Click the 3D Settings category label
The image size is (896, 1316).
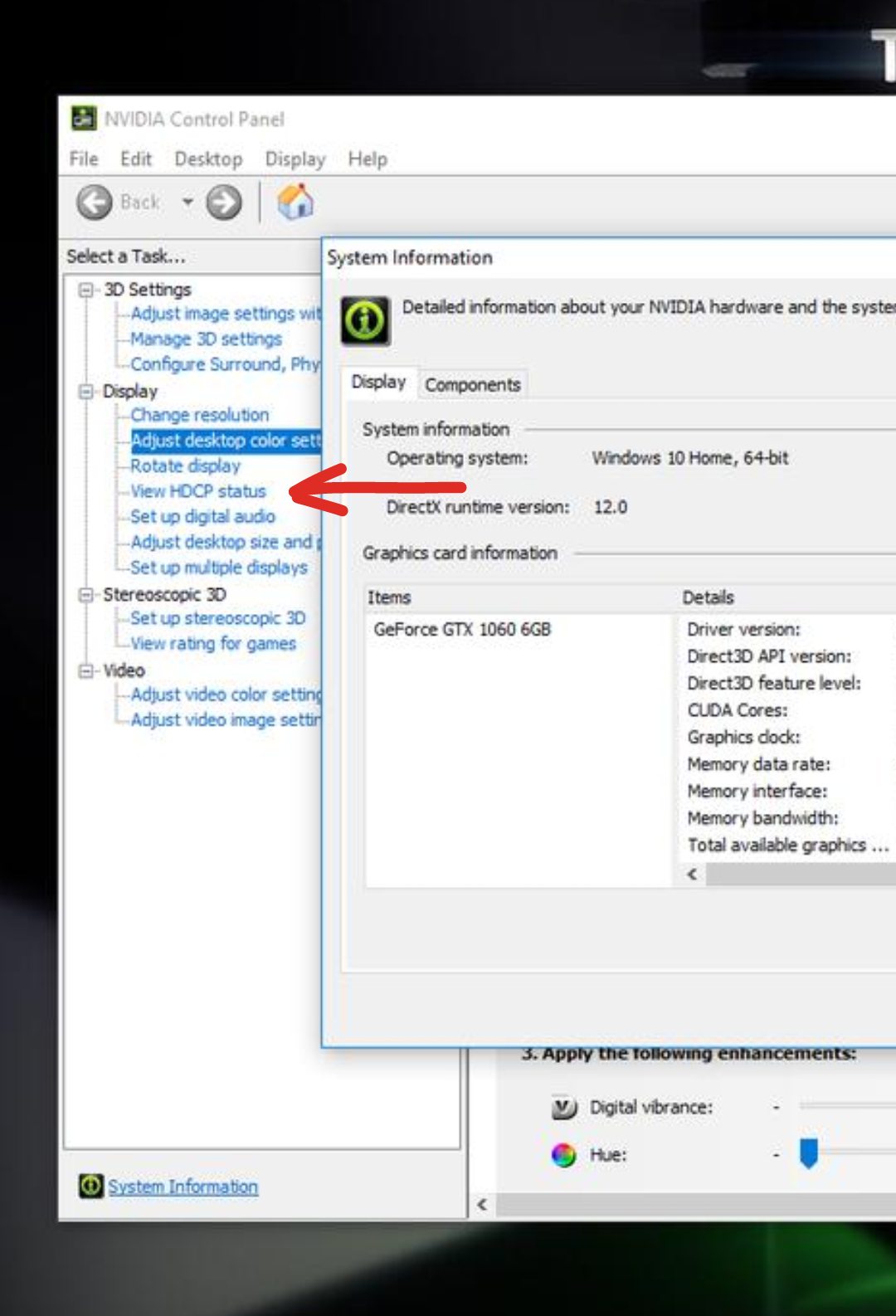point(148,290)
